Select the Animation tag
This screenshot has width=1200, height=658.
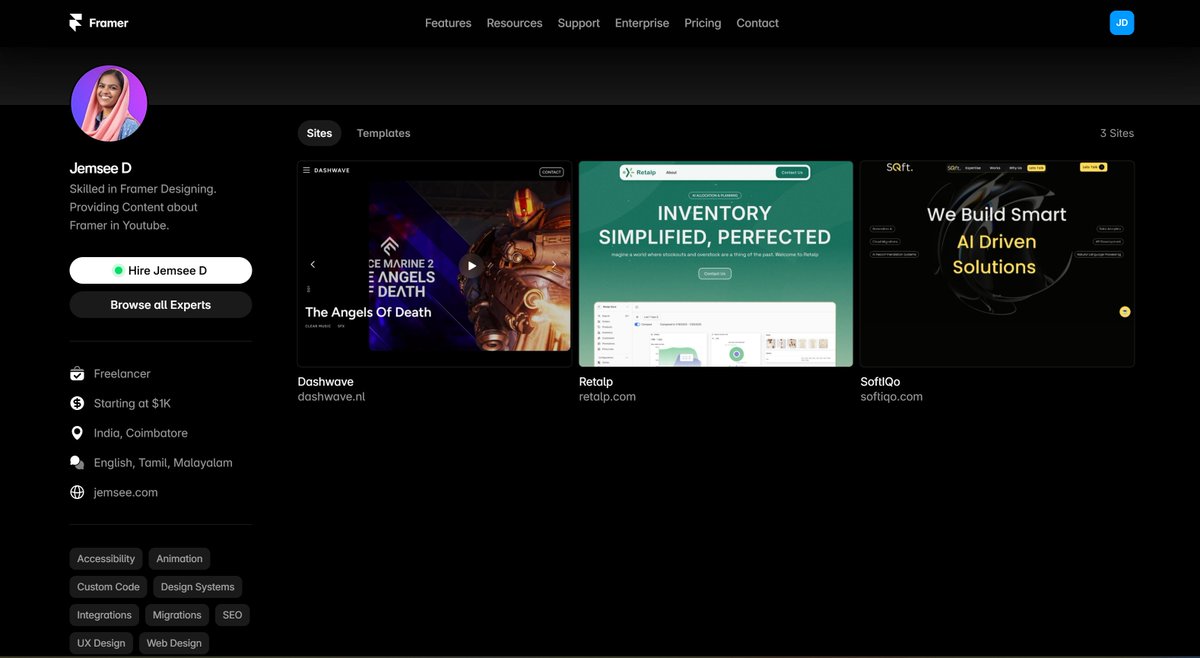coord(179,559)
